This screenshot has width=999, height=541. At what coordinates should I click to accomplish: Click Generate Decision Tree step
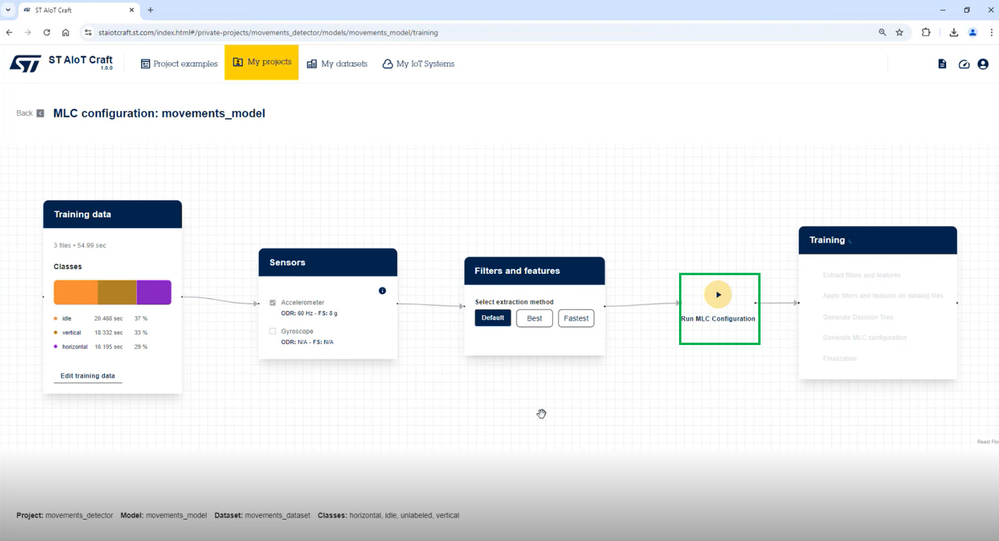click(858, 317)
